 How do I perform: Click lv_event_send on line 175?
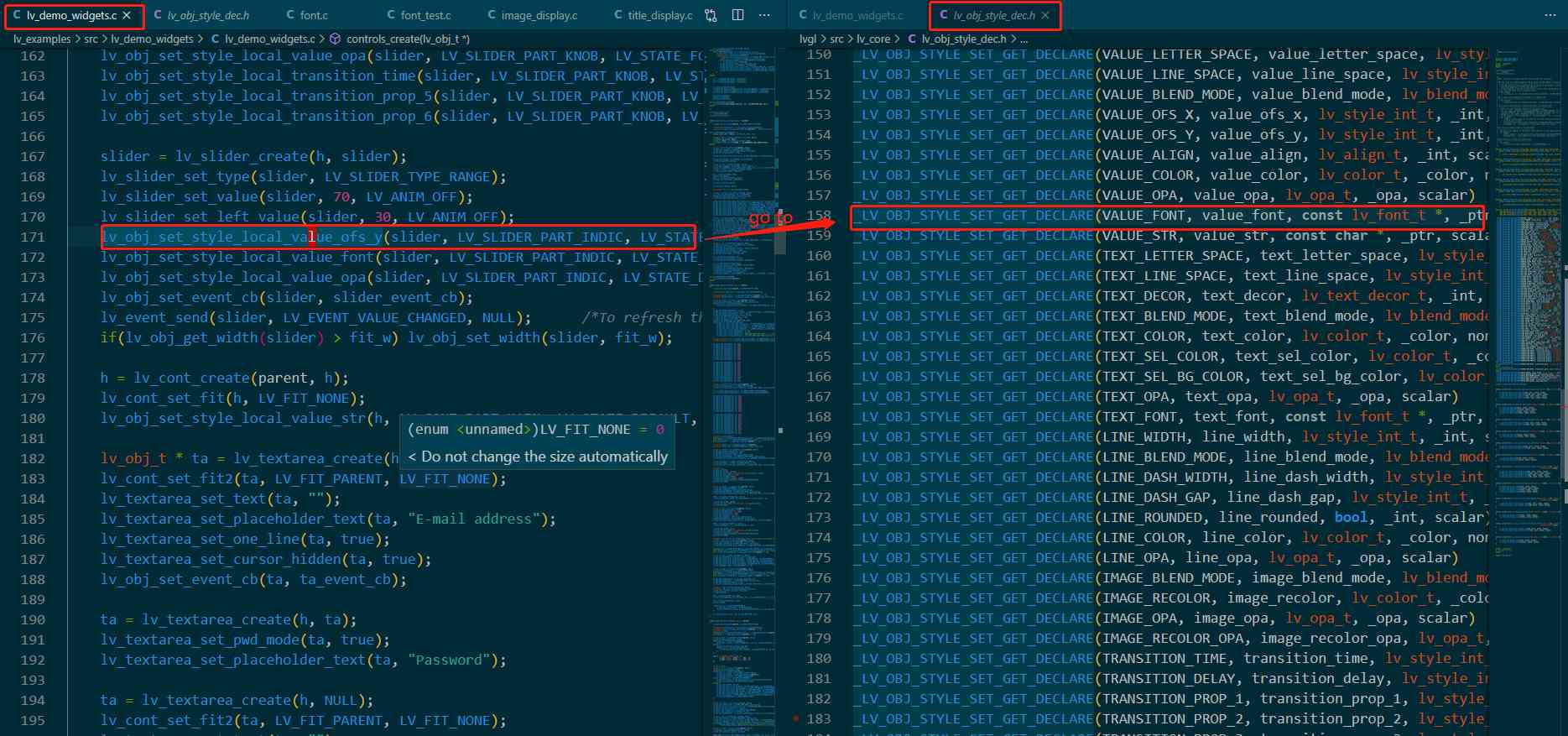pyautogui.click(x=154, y=318)
